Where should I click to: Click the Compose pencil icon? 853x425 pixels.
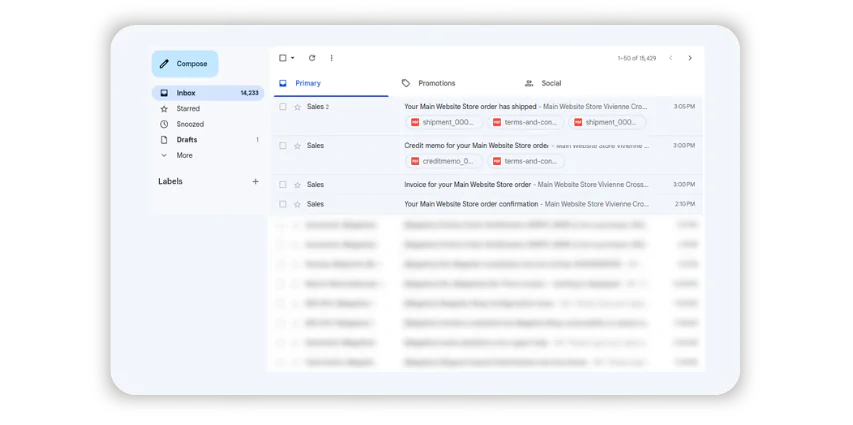164,64
